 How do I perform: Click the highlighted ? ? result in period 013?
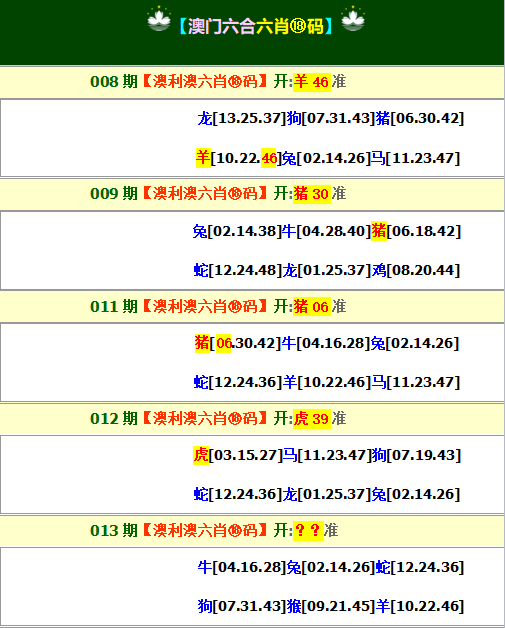pos(308,531)
